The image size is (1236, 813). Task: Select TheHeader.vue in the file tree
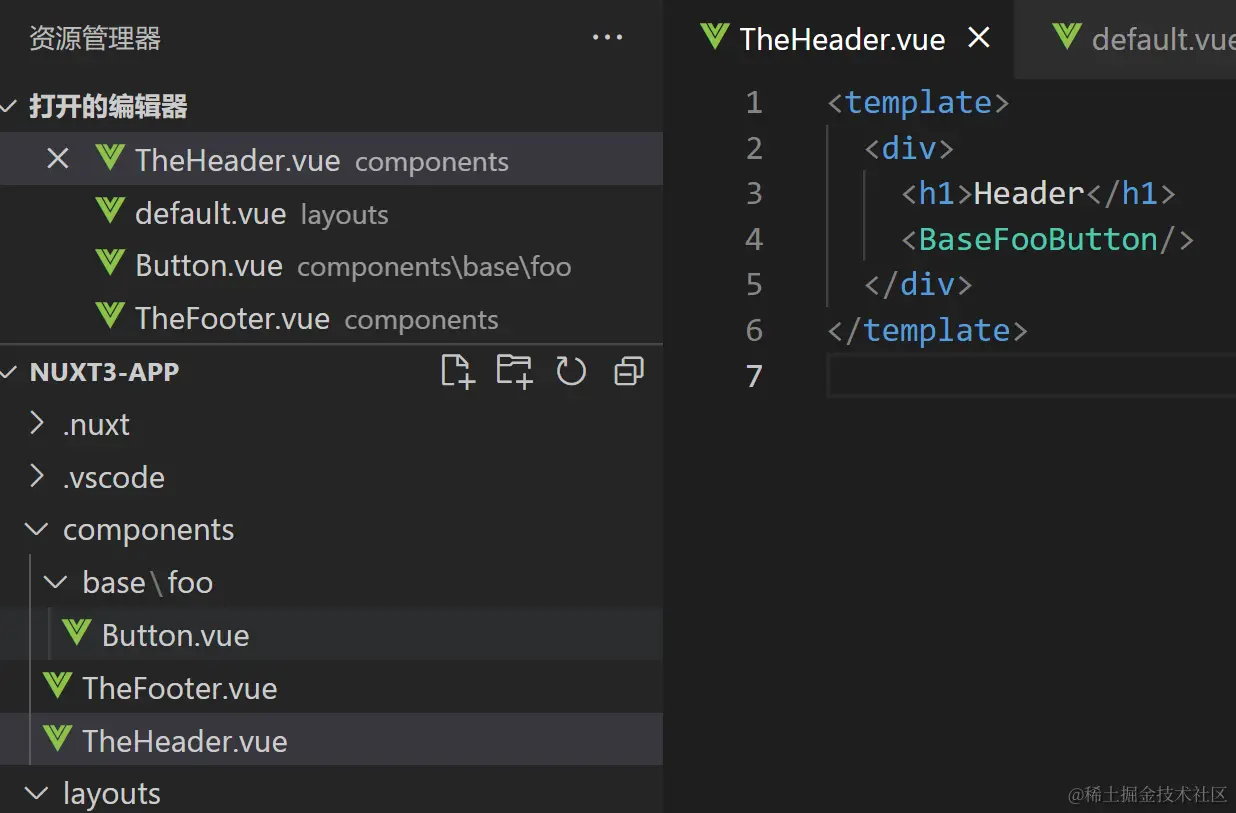[x=331, y=740]
